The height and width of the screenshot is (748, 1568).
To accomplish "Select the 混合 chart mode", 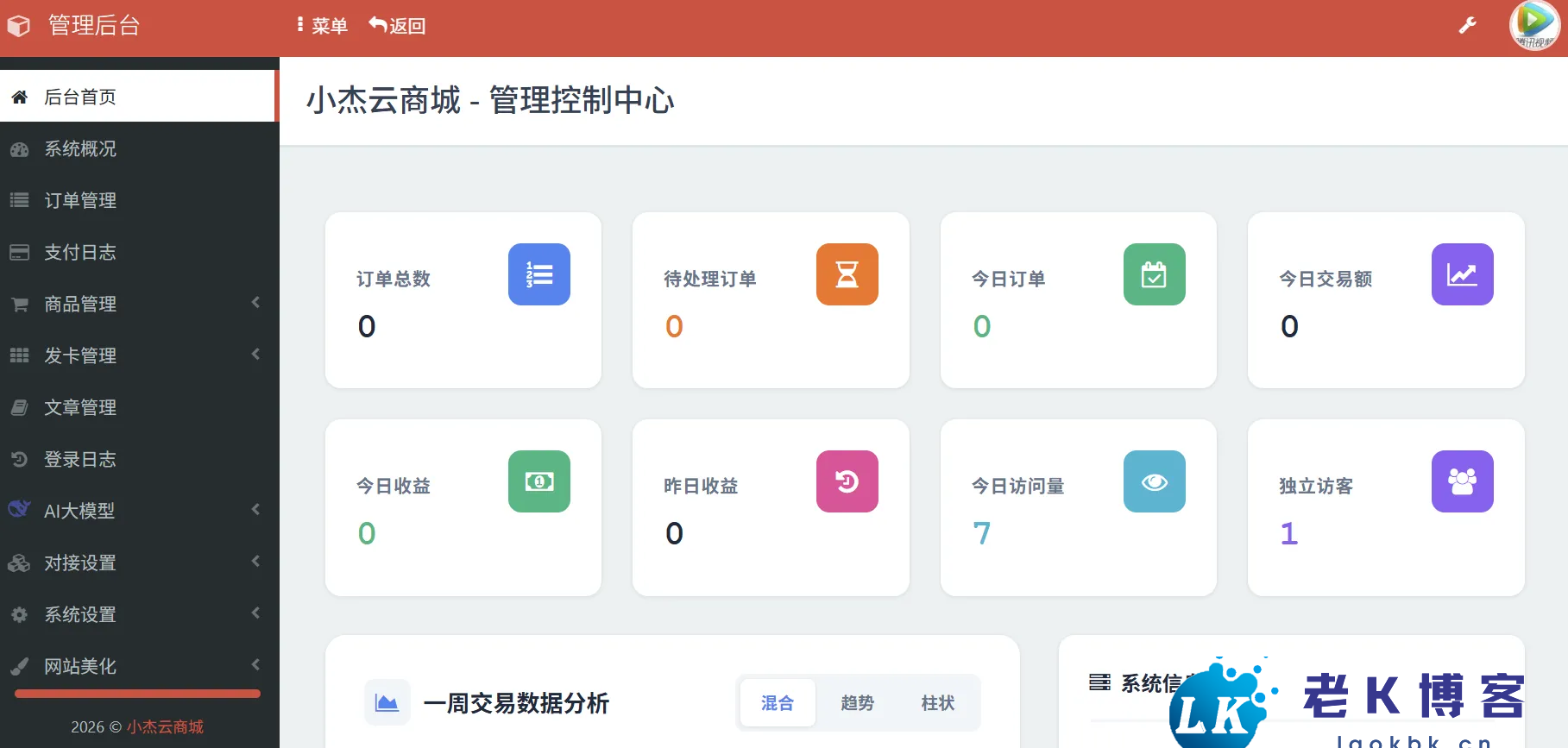I will point(777,703).
